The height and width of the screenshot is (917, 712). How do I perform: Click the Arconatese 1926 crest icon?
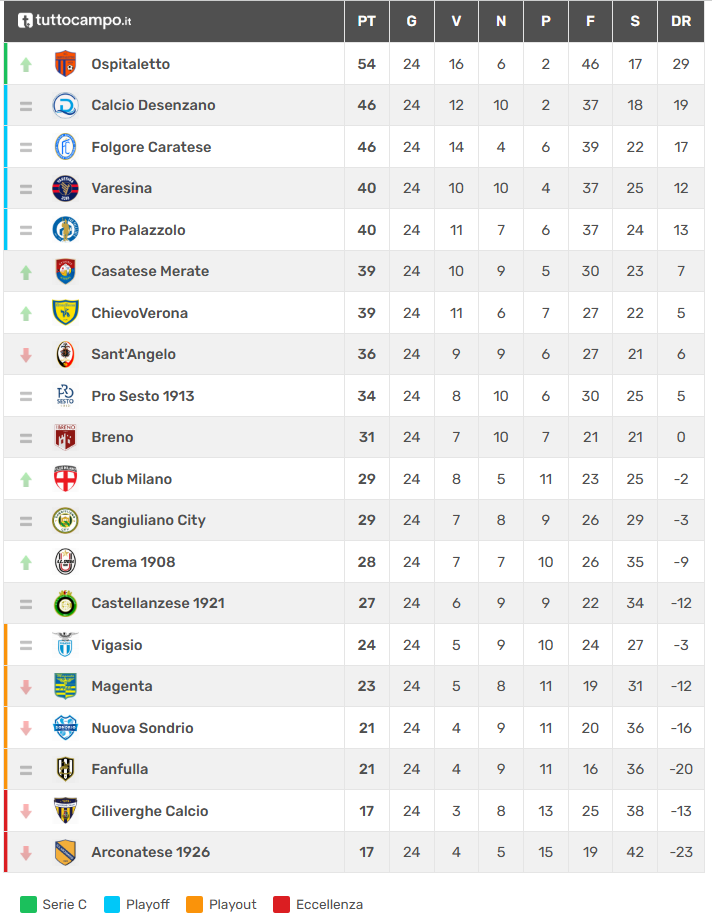[x=65, y=852]
